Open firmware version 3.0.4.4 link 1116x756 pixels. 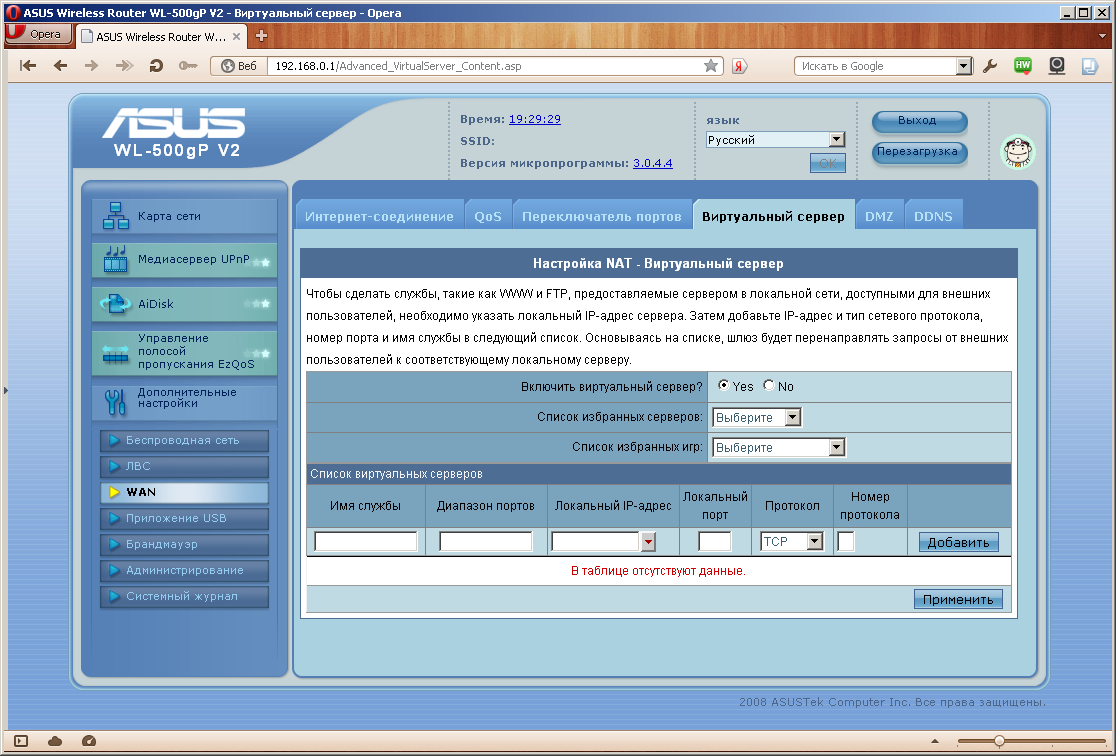click(653, 163)
